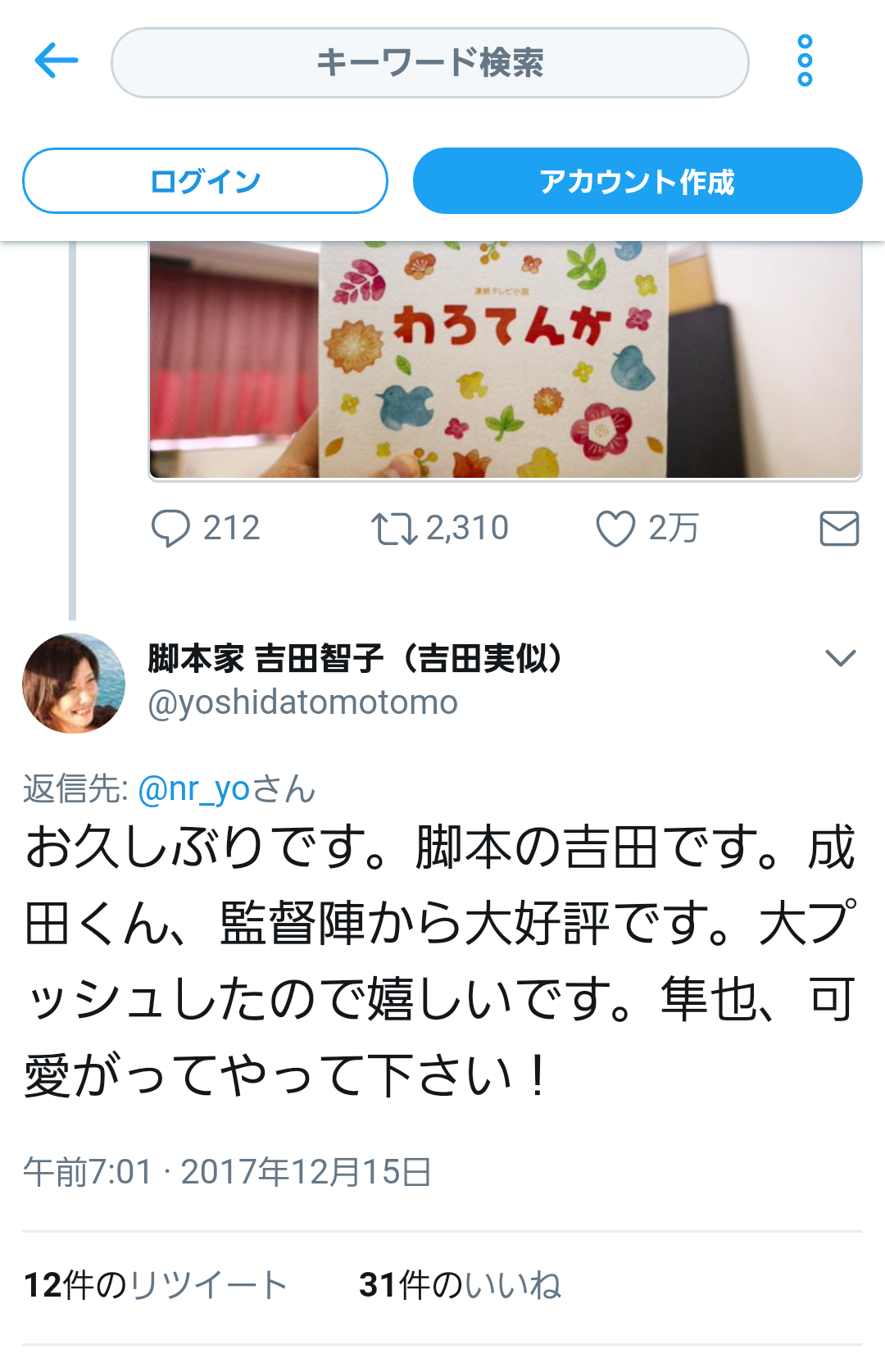
Task: Open the @nr_yo mention link
Action: coord(194,789)
